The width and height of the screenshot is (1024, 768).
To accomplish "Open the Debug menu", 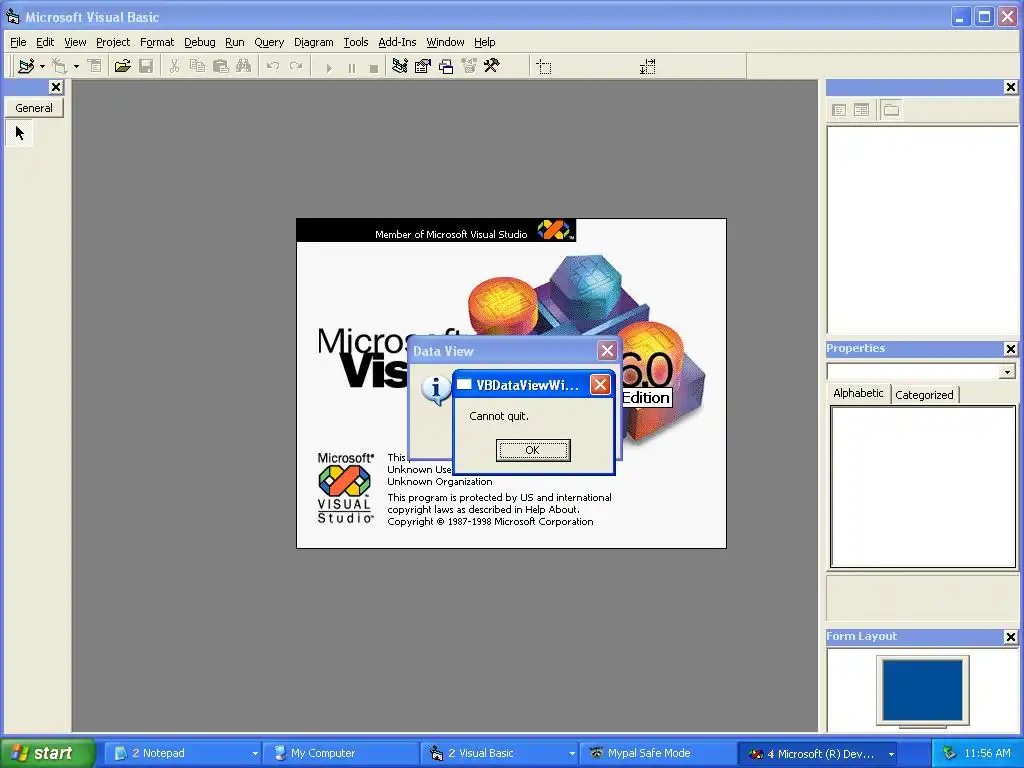I will point(200,42).
